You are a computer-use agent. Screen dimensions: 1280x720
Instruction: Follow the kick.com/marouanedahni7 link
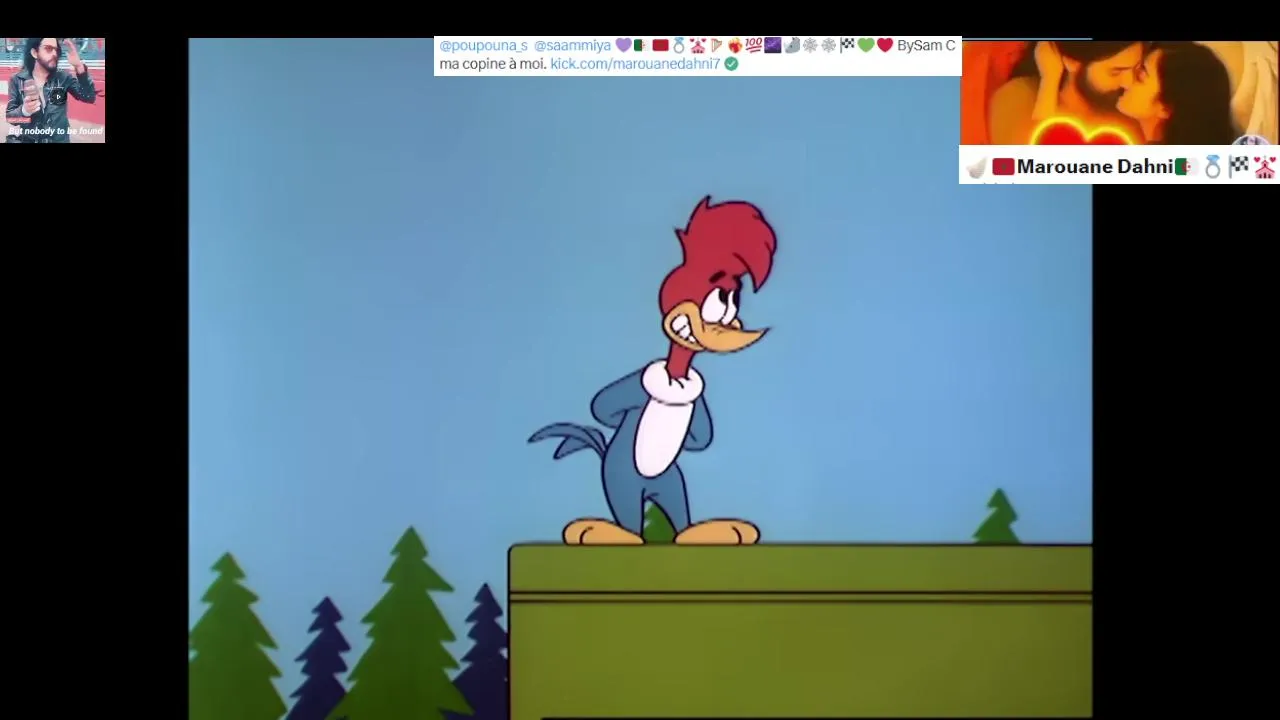pyautogui.click(x=635, y=64)
